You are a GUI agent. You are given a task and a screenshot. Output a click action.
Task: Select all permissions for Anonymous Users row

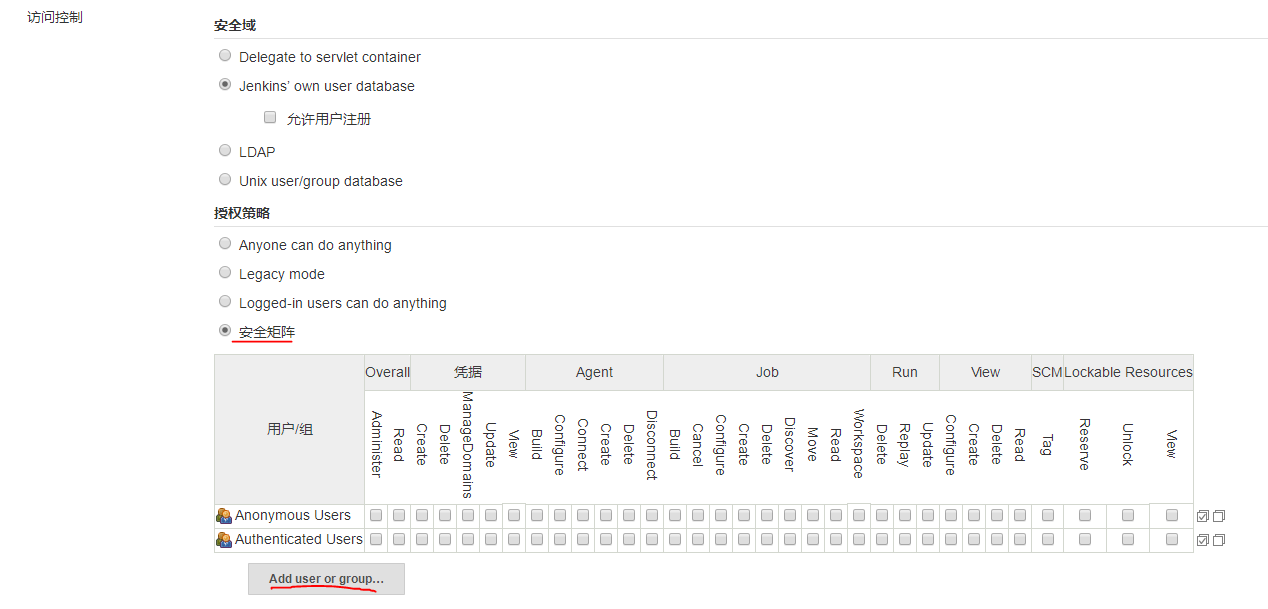[x=1203, y=516]
